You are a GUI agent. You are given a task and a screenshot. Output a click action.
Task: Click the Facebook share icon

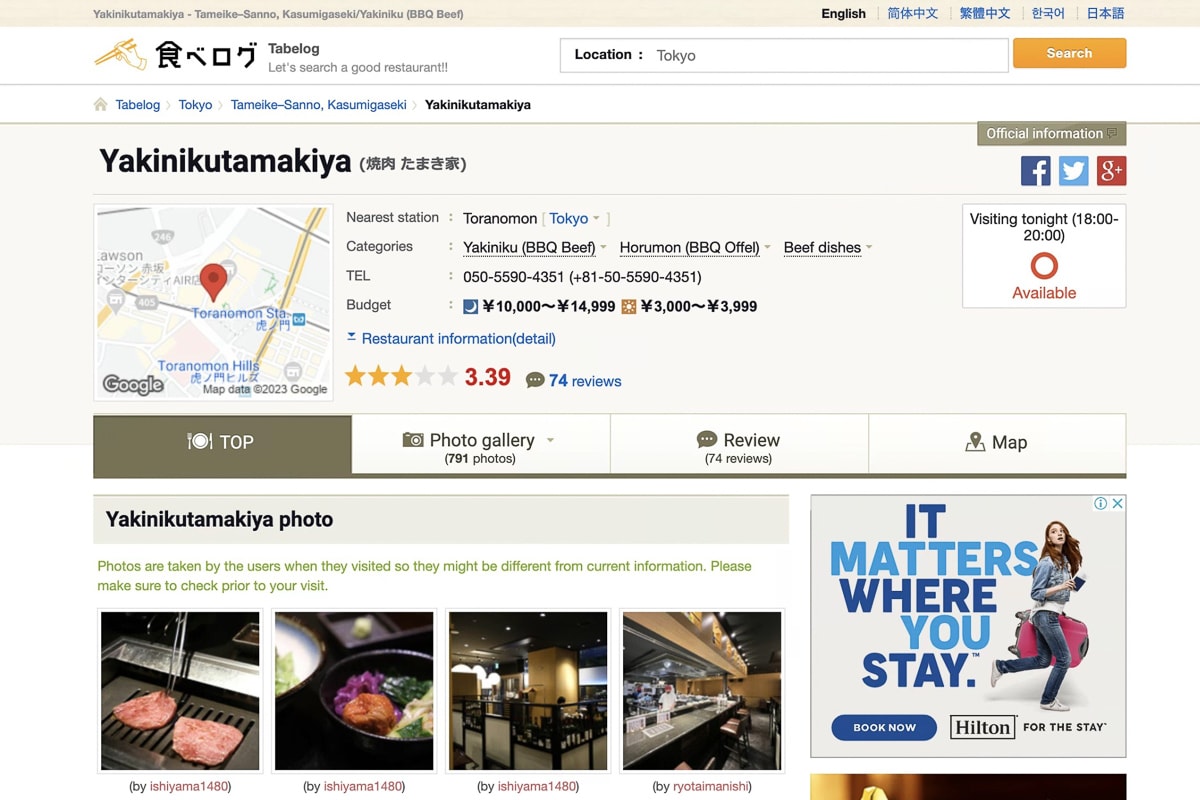(x=1035, y=171)
